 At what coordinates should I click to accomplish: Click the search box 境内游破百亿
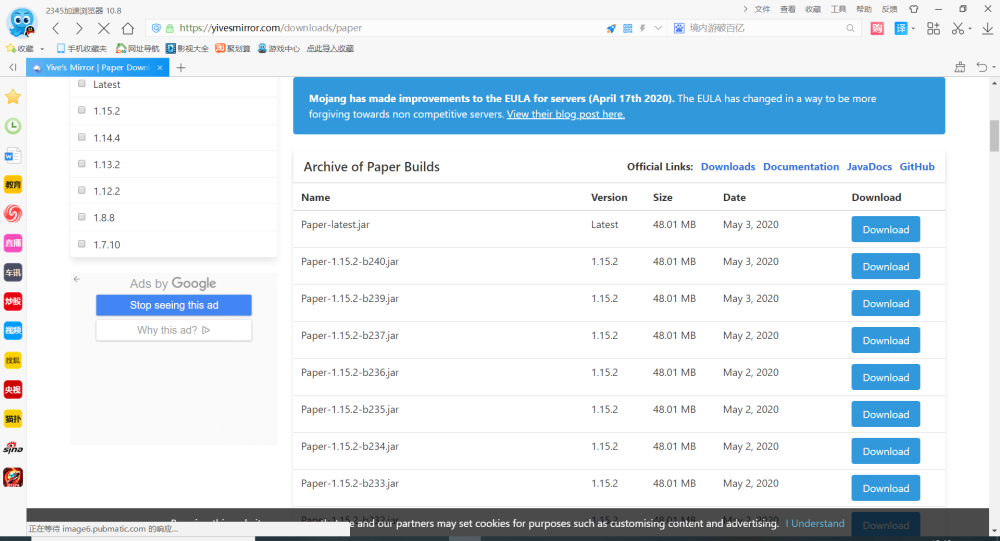click(x=765, y=28)
